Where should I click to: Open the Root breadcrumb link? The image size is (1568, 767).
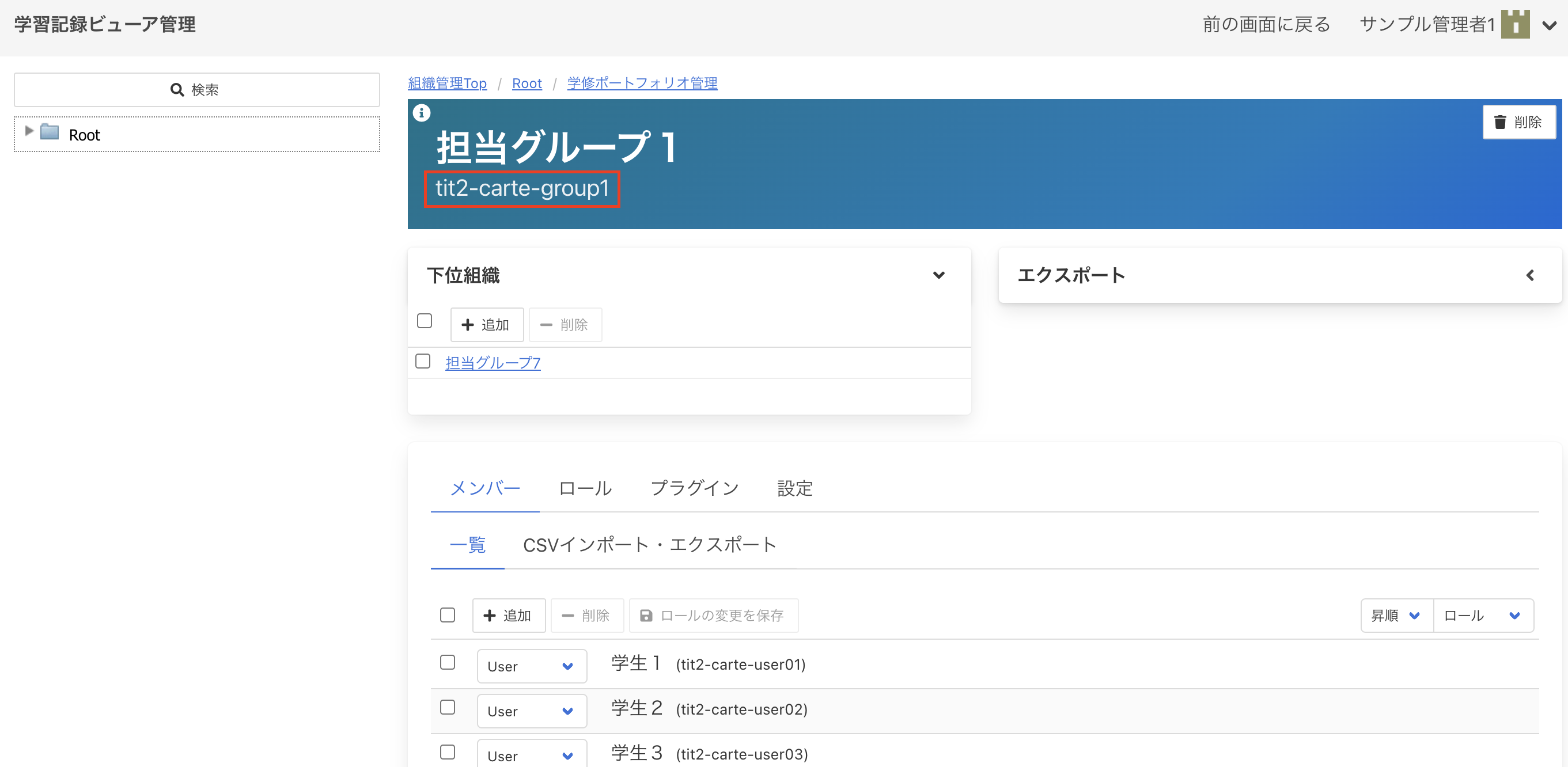coord(527,83)
